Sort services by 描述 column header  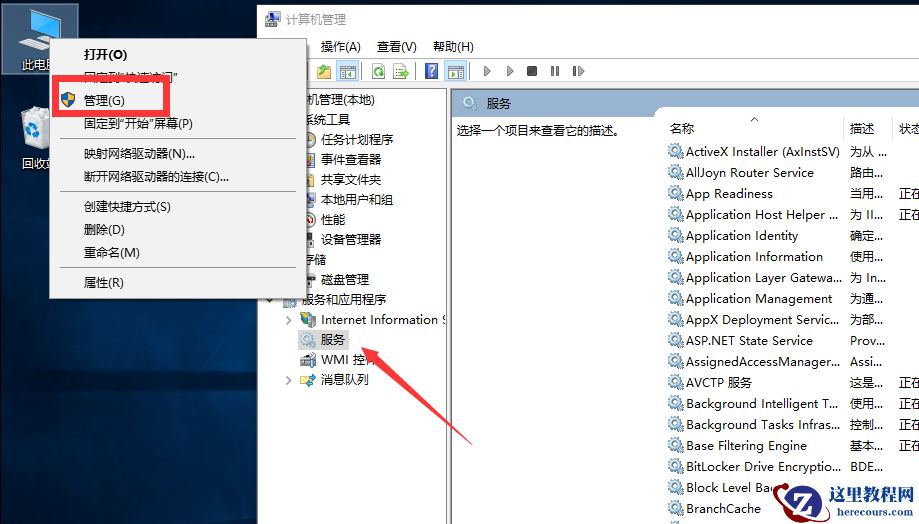[862, 128]
